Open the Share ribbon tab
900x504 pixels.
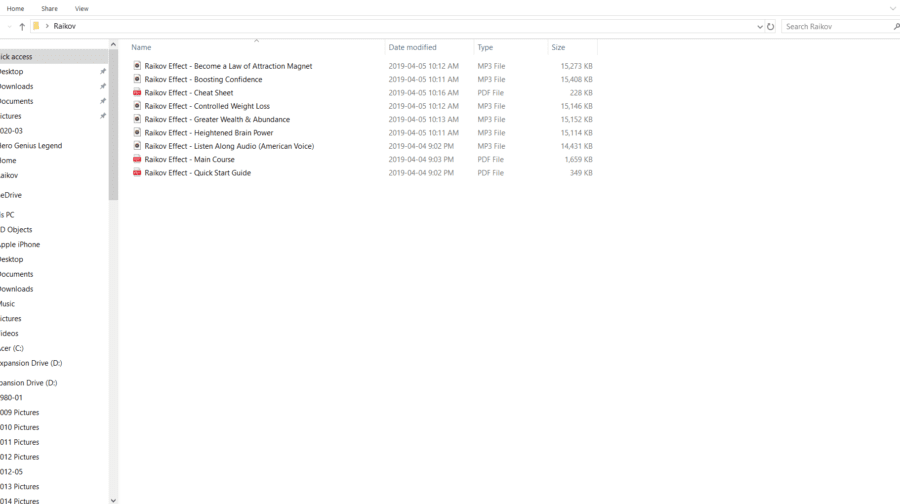coord(49,9)
